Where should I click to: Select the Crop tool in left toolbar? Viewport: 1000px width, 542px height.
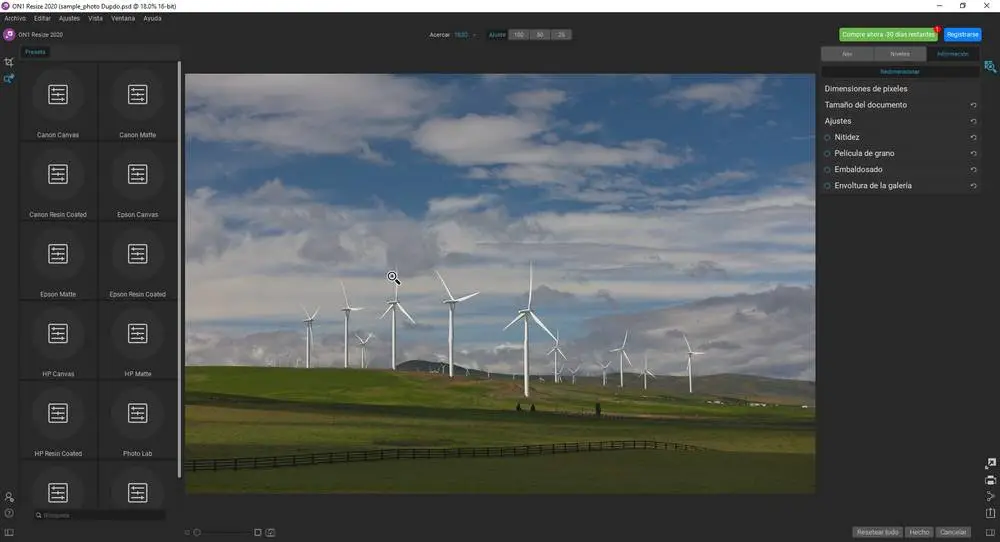coord(9,62)
